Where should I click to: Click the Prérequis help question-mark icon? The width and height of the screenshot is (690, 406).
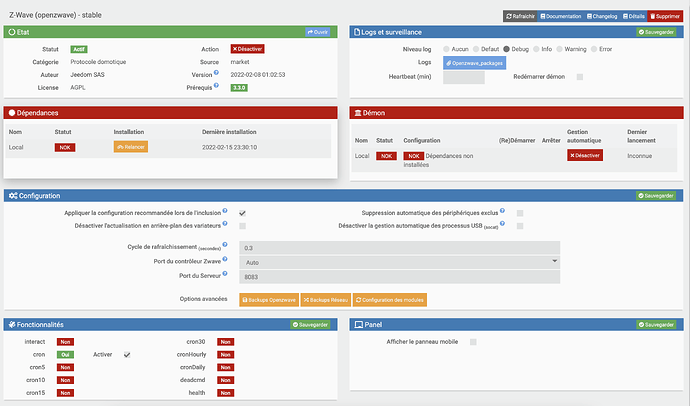click(216, 85)
